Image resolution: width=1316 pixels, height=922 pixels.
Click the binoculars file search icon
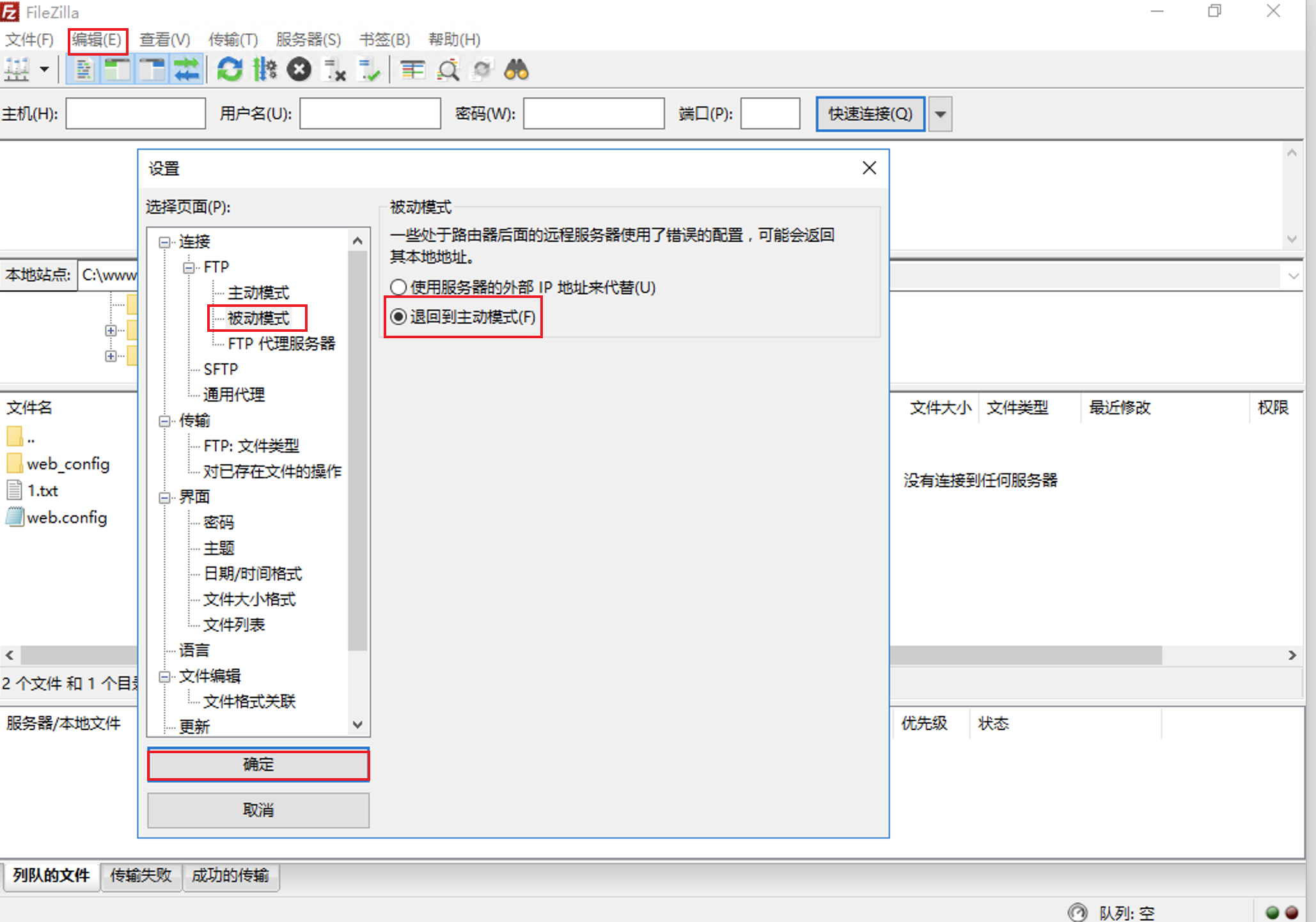(x=517, y=69)
